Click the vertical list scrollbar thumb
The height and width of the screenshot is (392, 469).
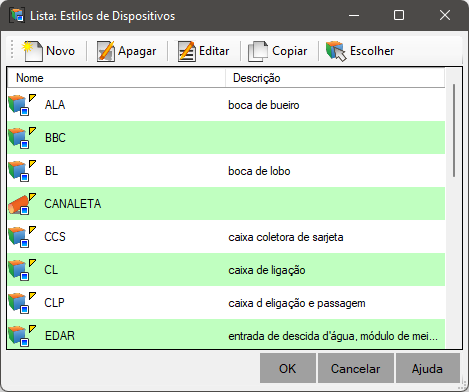click(x=454, y=131)
